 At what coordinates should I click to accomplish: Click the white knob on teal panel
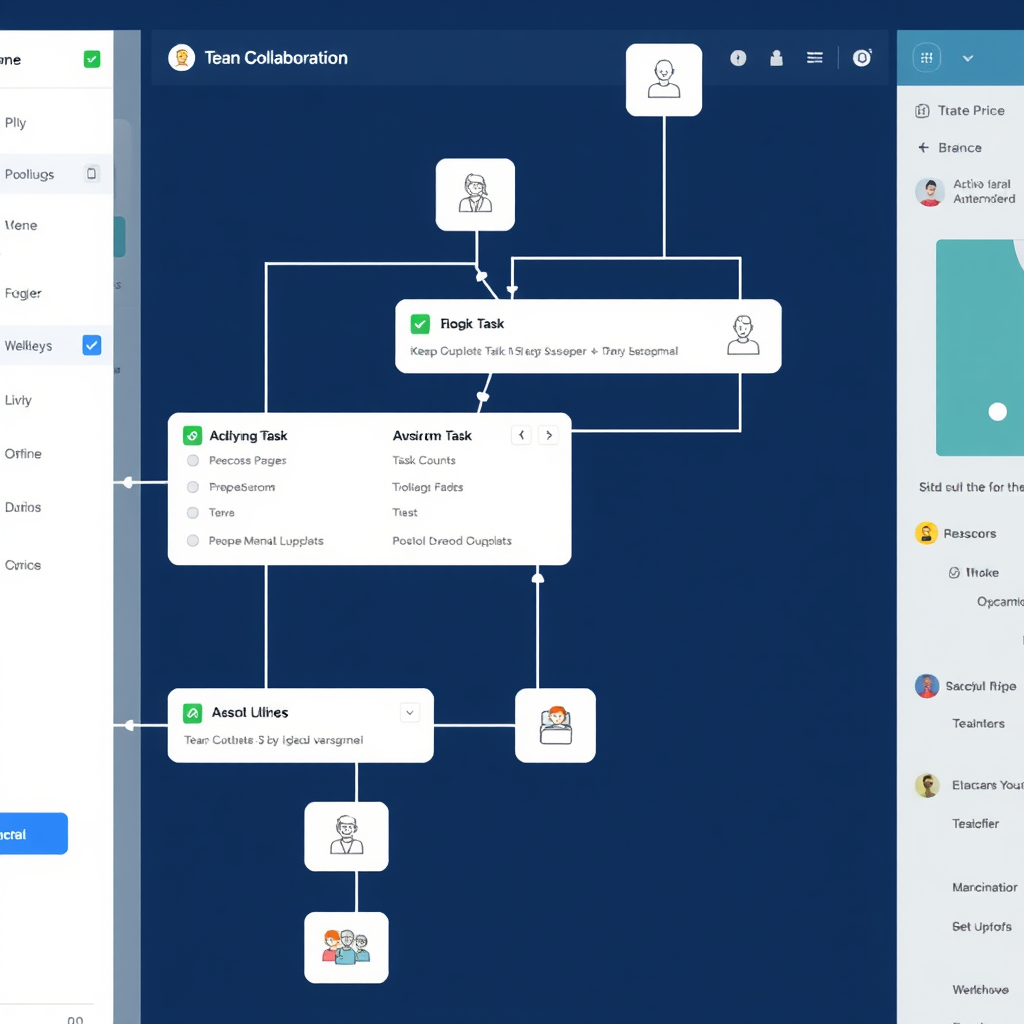pyautogui.click(x=997, y=412)
